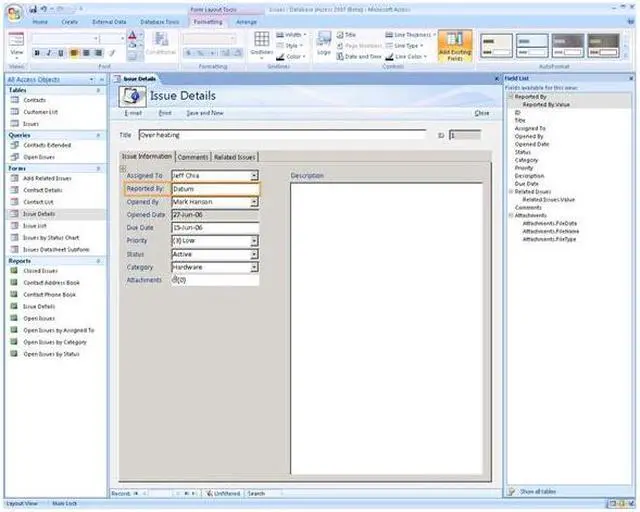Click the Add Existing Fields button
Viewport: 640px width, 512px height.
coord(455,47)
